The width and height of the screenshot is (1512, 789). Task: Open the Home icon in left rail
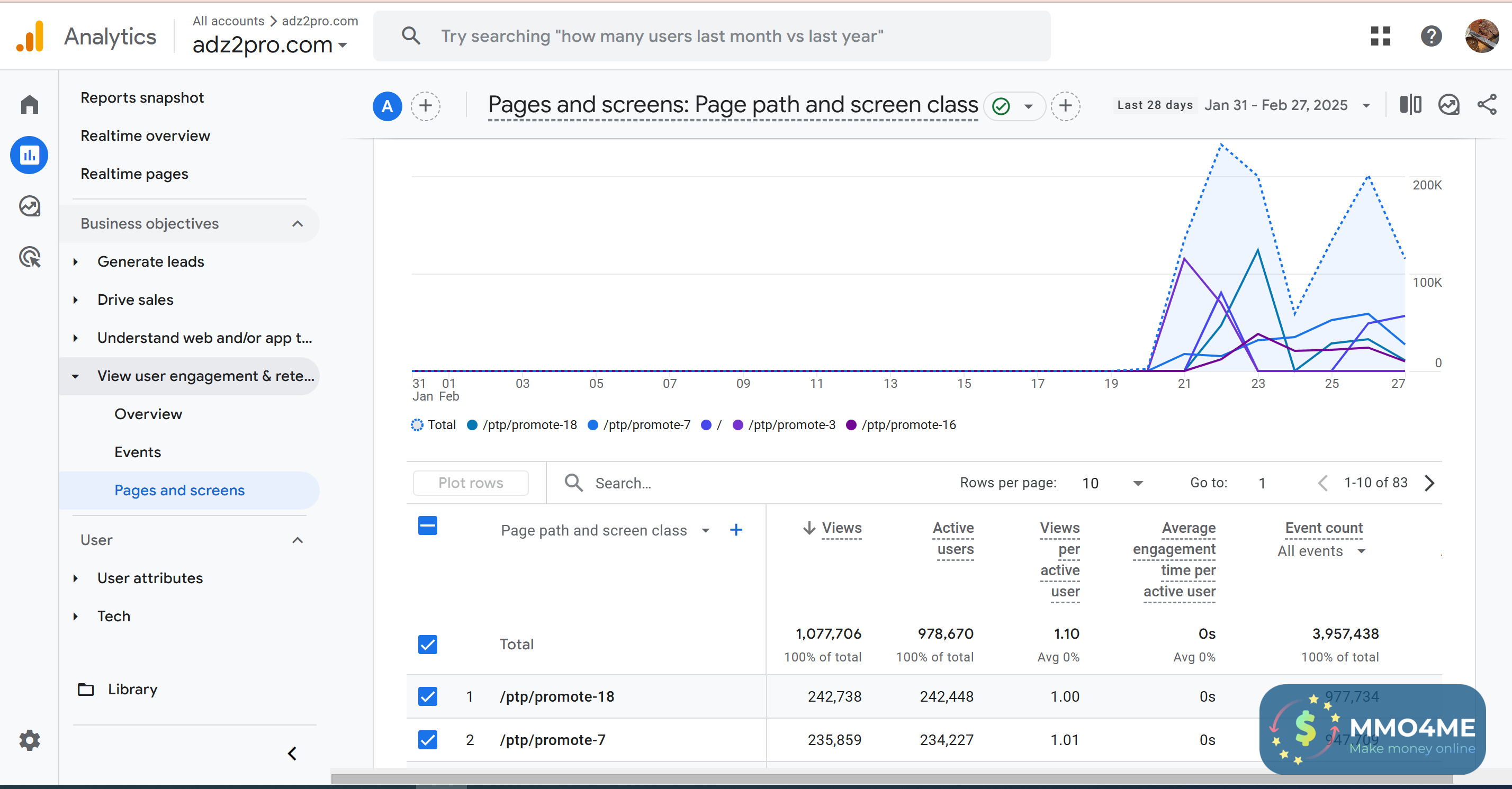(29, 104)
